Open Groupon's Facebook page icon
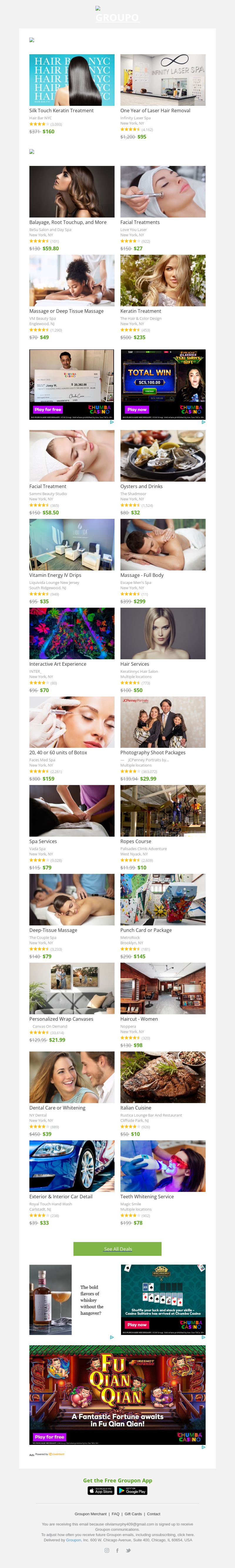235x1568 pixels. (117, 1550)
